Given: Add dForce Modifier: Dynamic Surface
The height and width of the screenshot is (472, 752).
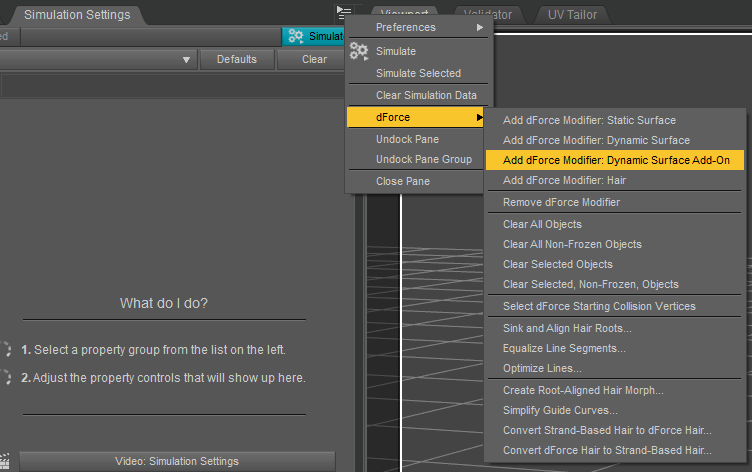Looking at the screenshot, I should coord(614,141).
